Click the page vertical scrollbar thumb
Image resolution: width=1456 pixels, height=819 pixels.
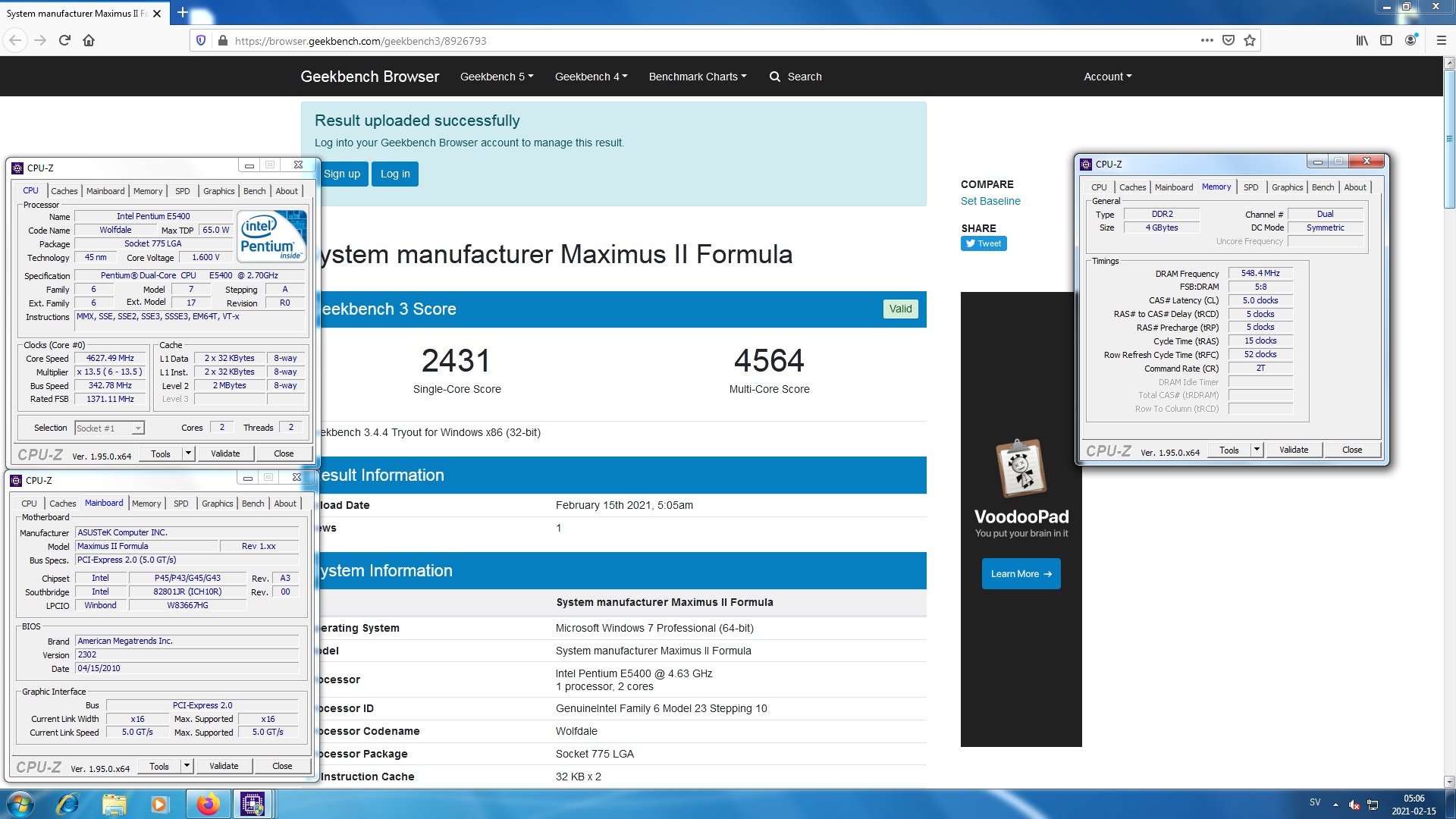pos(1449,140)
